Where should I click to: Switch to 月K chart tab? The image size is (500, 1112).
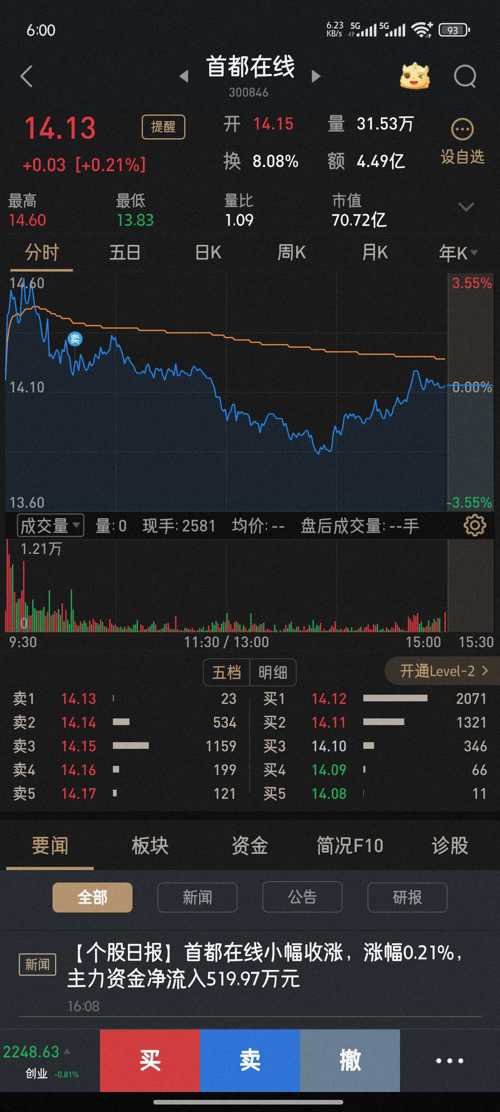click(374, 252)
